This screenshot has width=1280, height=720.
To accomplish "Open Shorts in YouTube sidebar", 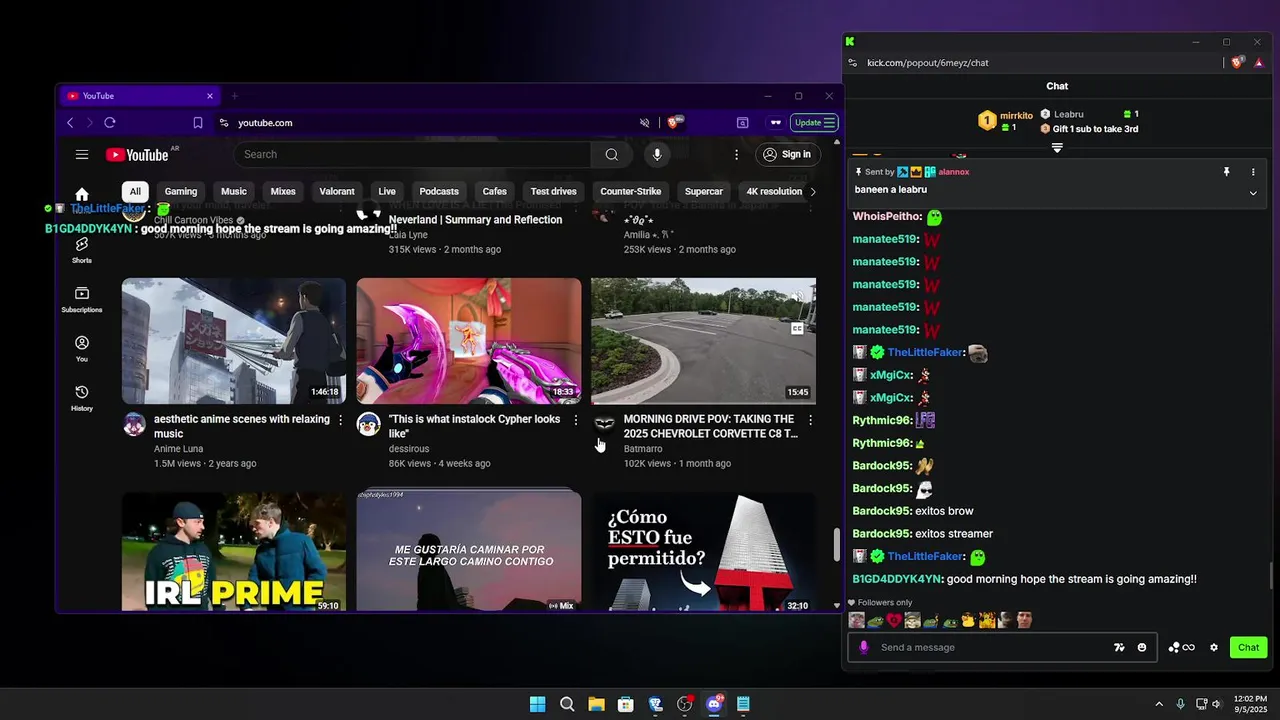I will (x=82, y=249).
